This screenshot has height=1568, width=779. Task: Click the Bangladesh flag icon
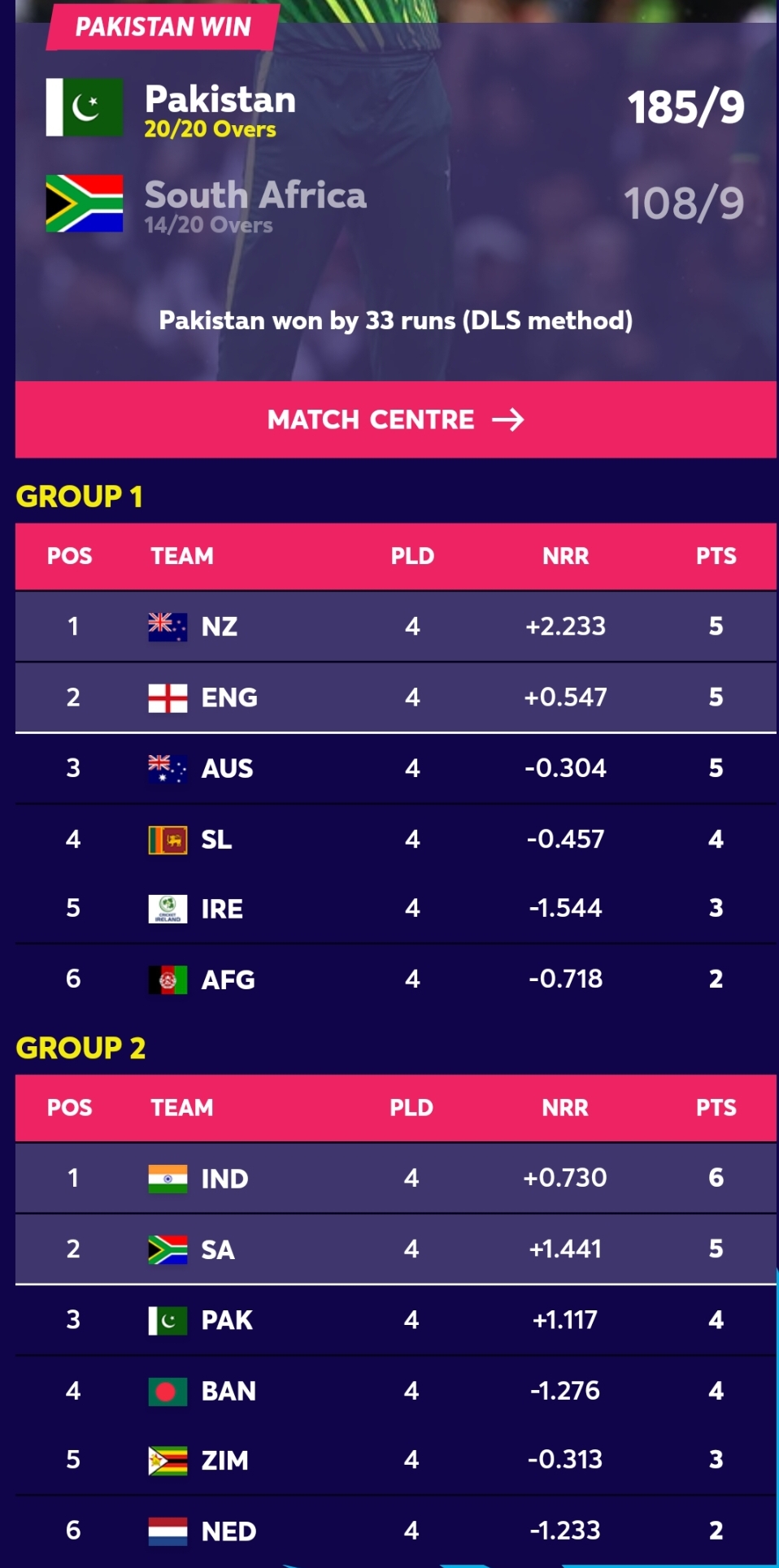pos(168,1392)
